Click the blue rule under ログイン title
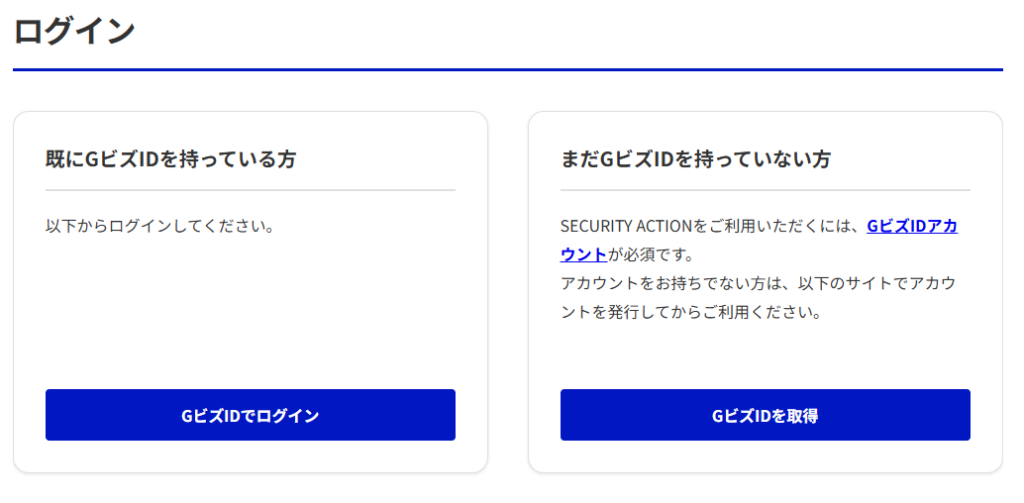The width and height of the screenshot is (1024, 503). (507, 69)
